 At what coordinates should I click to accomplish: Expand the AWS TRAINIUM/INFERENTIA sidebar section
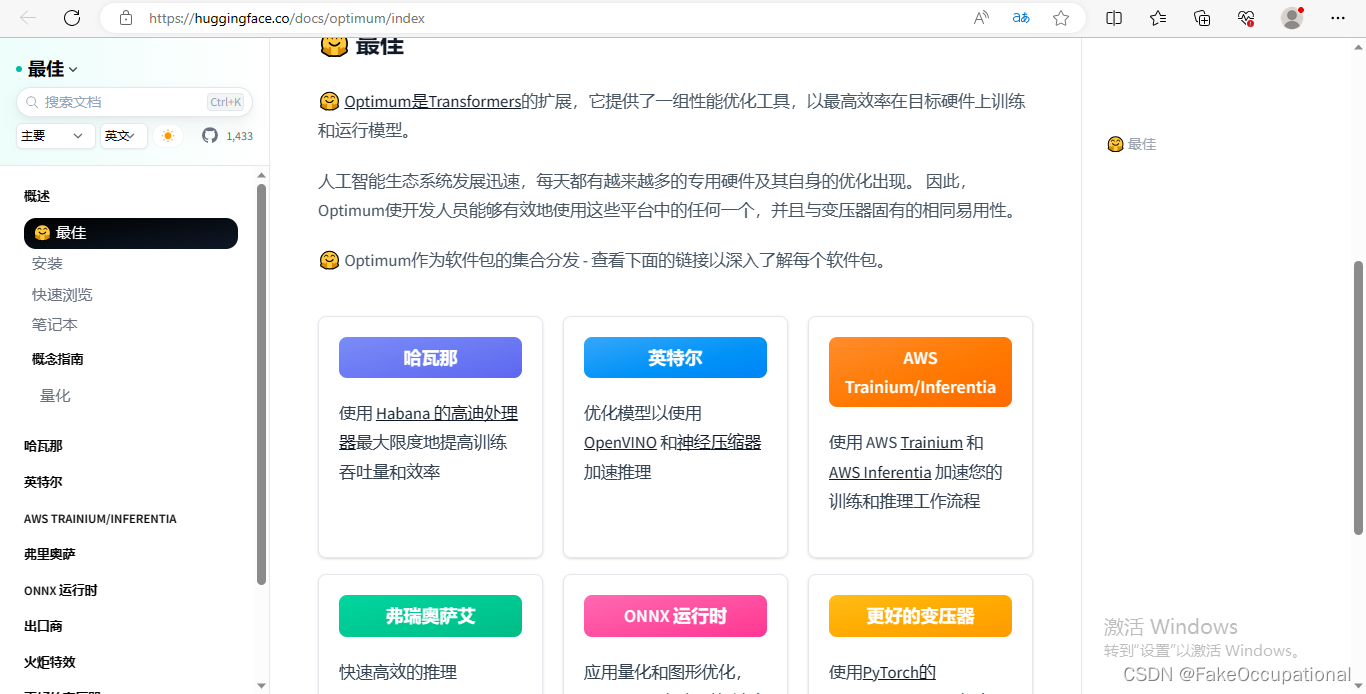coord(100,519)
